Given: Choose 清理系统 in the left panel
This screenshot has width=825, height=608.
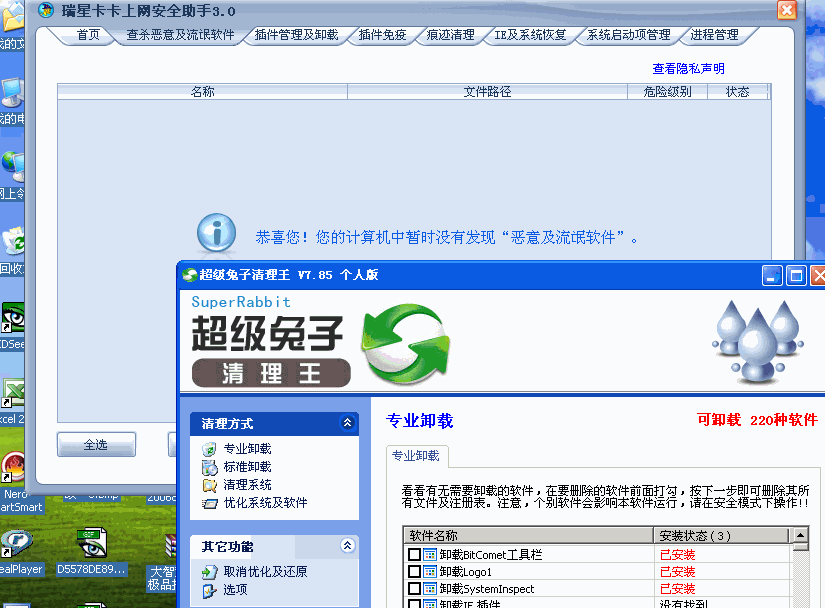Looking at the screenshot, I should tap(246, 485).
